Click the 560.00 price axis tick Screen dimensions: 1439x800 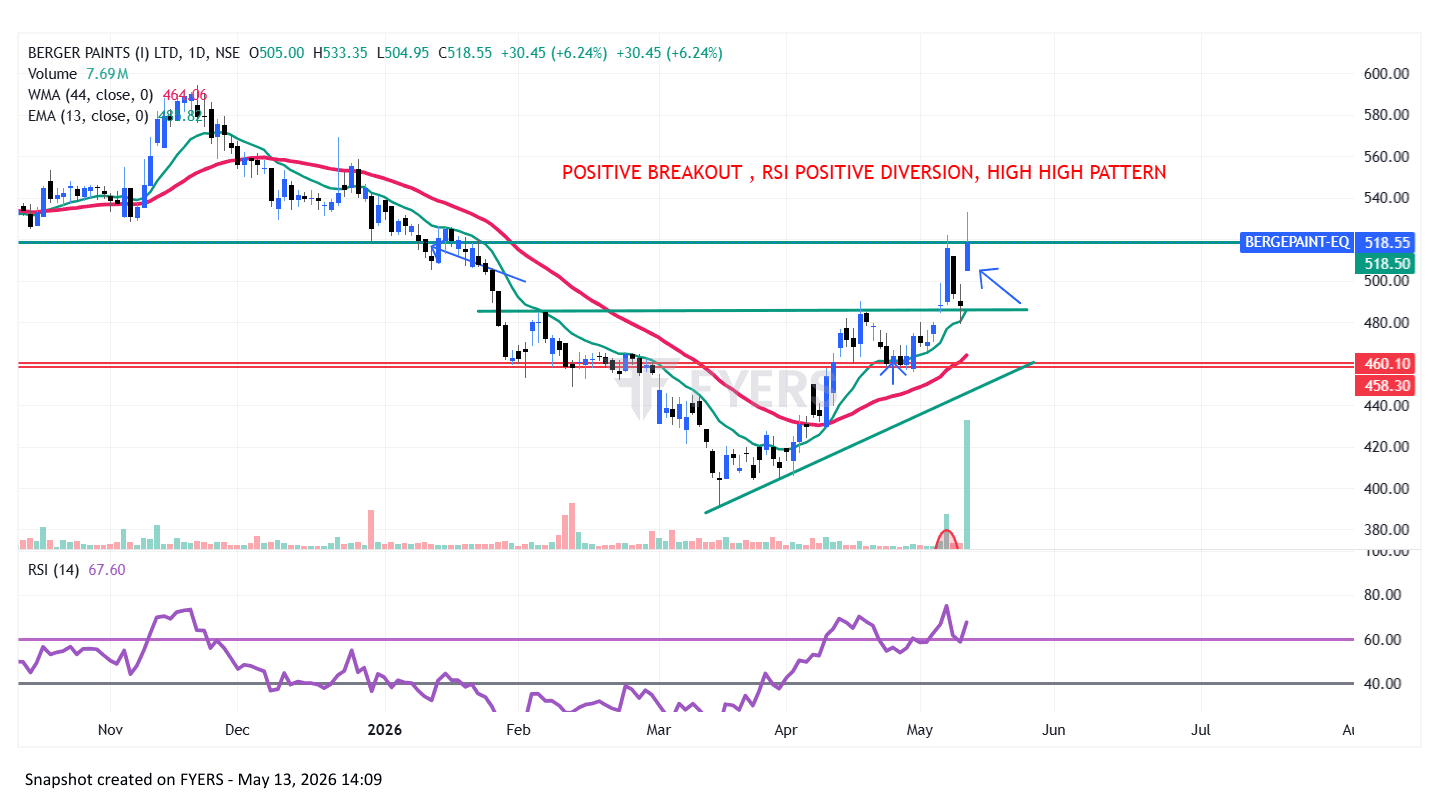point(1386,157)
